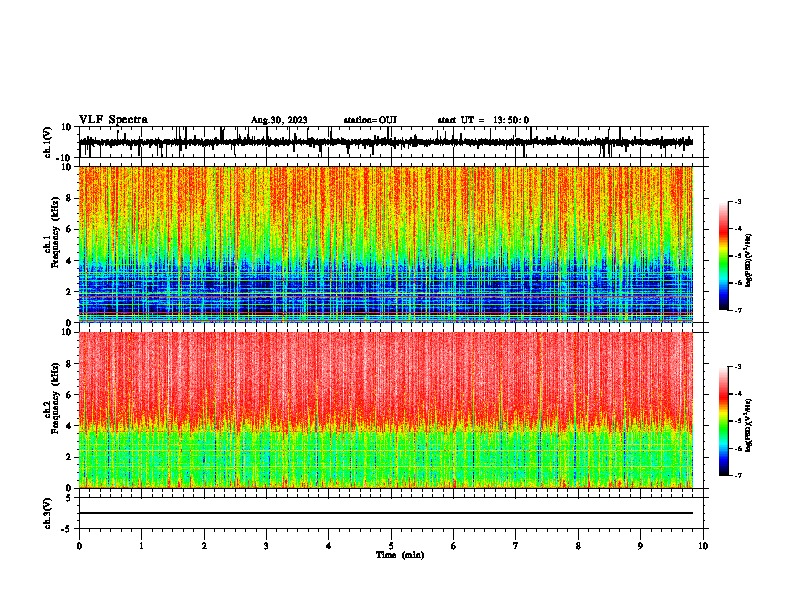Click the date text "Aug.30, 2023"
Screen dimensions: 792x612
pyautogui.click(x=279, y=120)
